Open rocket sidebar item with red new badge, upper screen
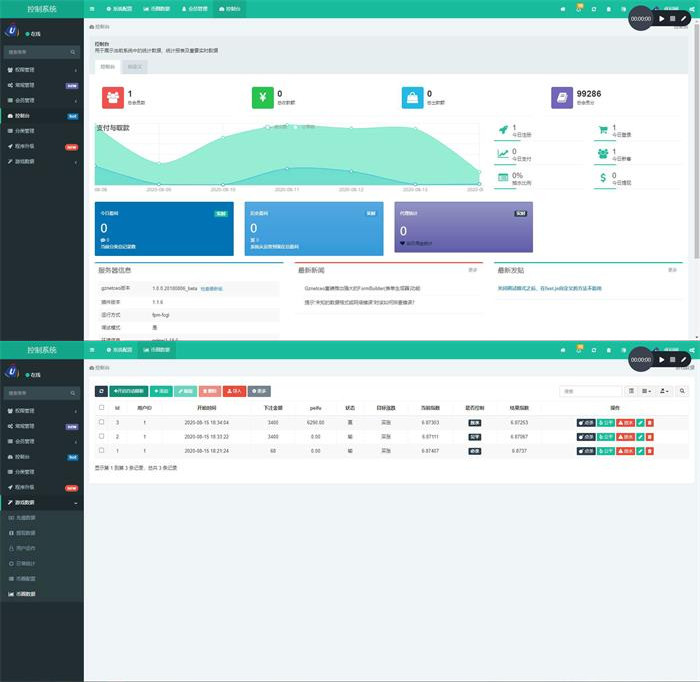 tap(42, 146)
